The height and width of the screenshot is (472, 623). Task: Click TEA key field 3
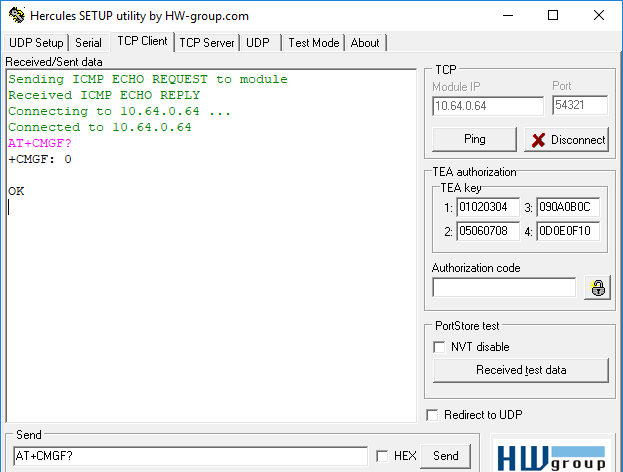coord(568,207)
